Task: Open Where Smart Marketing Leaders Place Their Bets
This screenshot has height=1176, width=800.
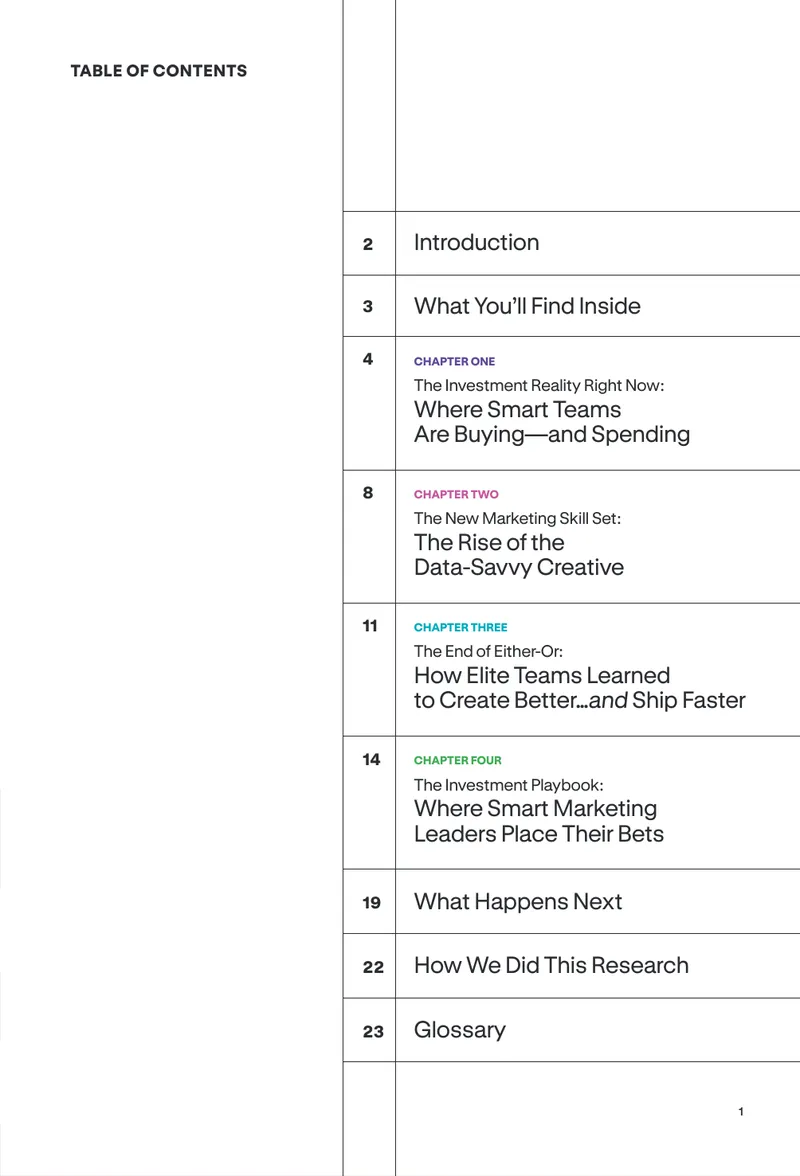Action: (x=538, y=821)
